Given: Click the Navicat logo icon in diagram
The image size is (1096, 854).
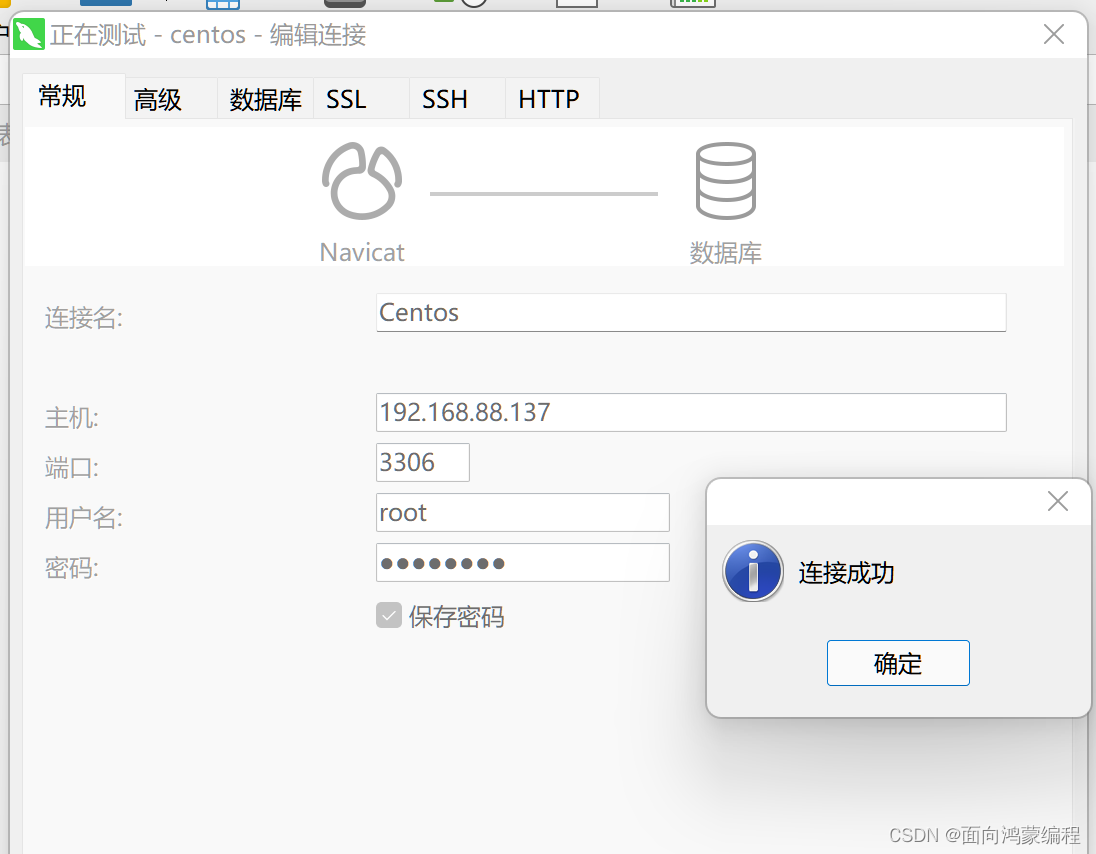Looking at the screenshot, I should (x=362, y=181).
